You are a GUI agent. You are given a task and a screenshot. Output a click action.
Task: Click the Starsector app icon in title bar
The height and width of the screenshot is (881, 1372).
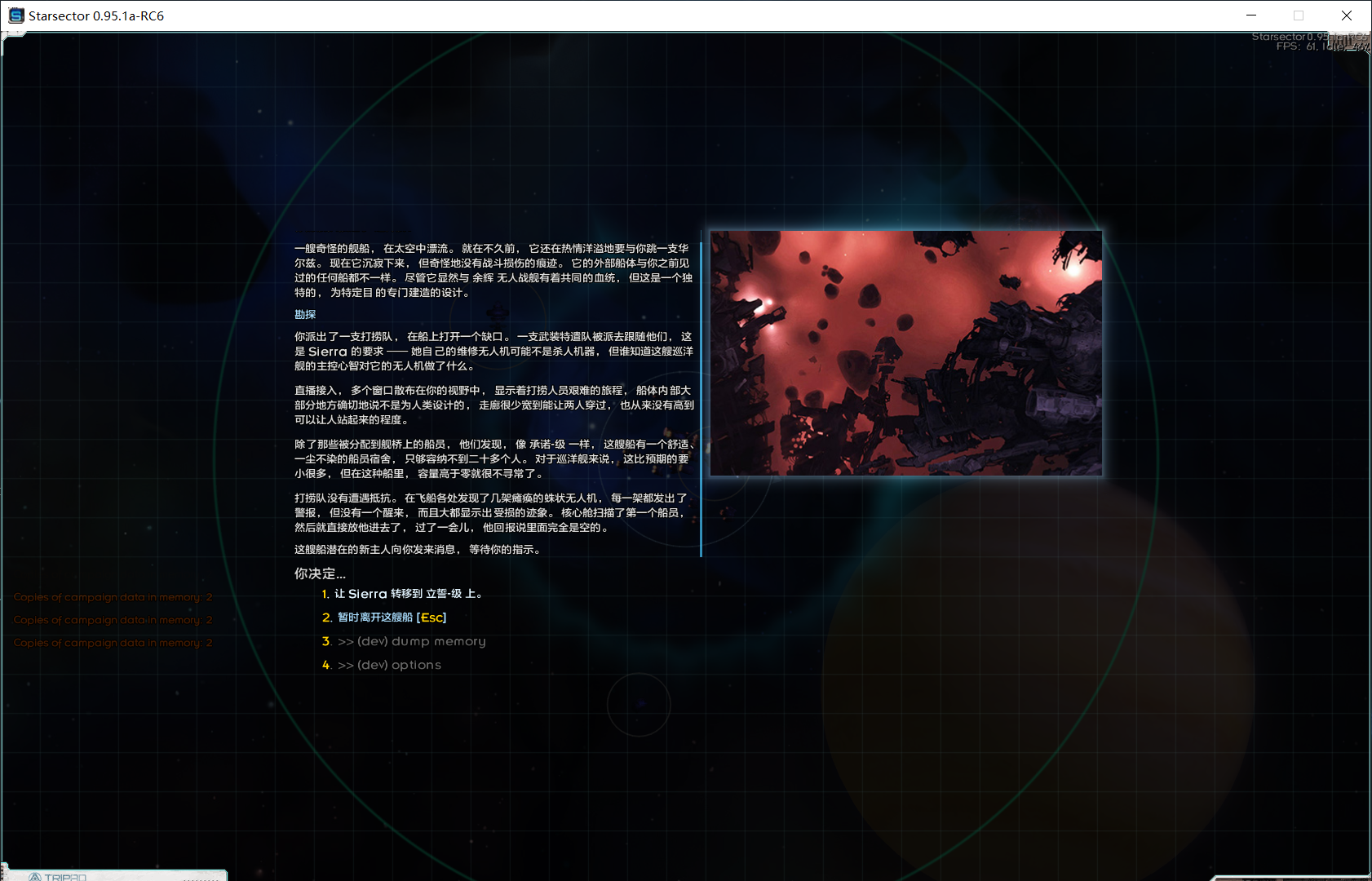15,15
